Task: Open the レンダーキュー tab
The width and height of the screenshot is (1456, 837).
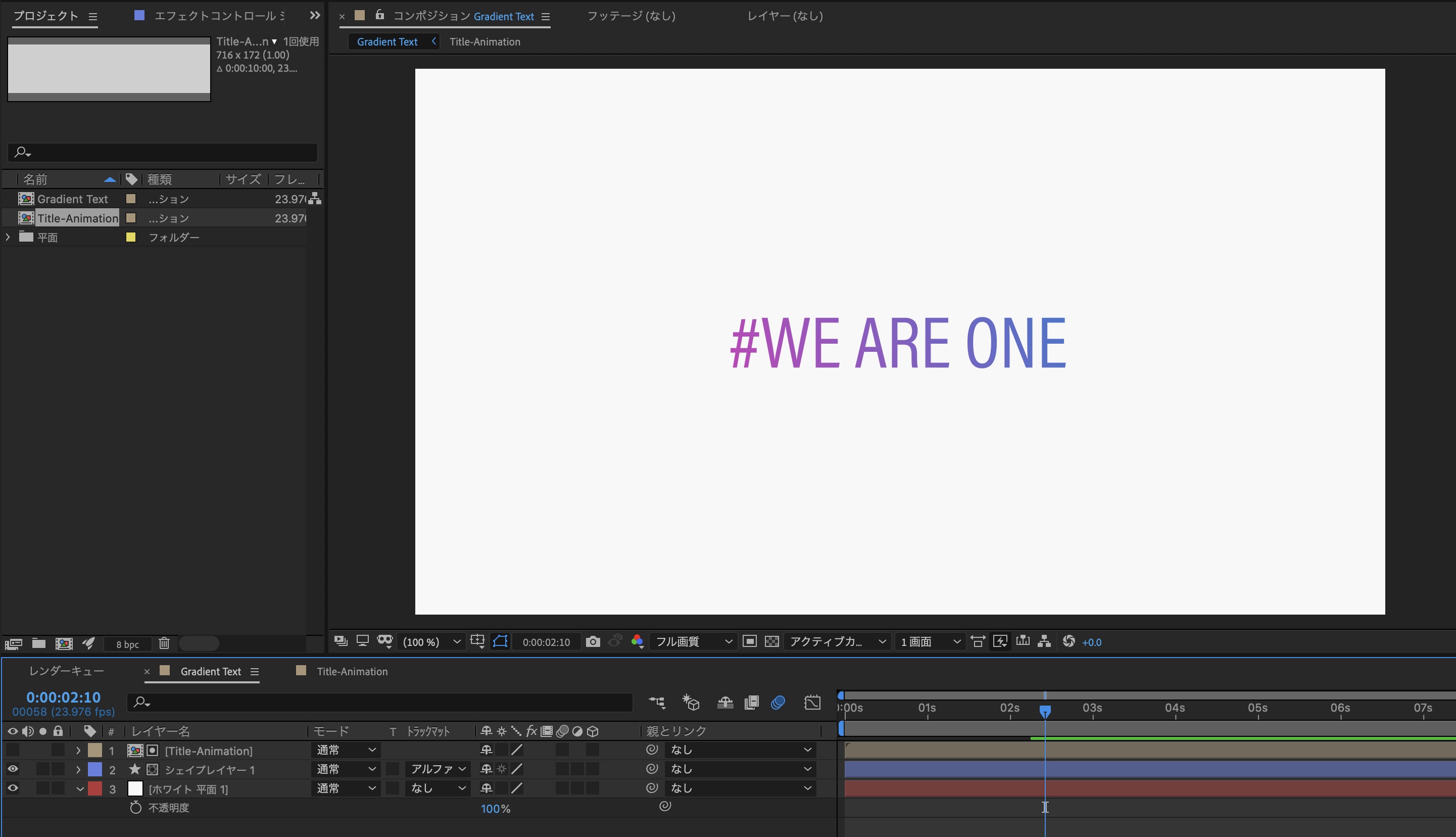Action: click(67, 671)
